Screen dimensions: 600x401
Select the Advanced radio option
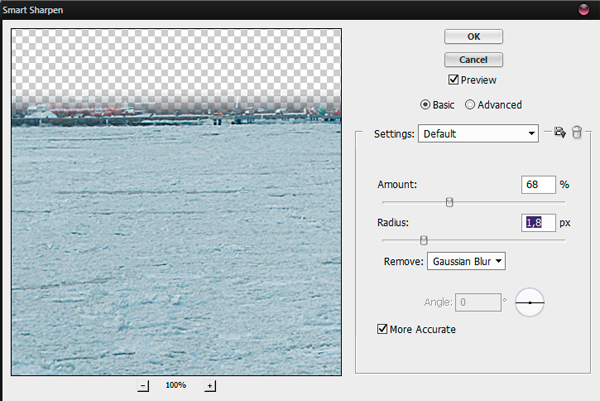tap(470, 104)
